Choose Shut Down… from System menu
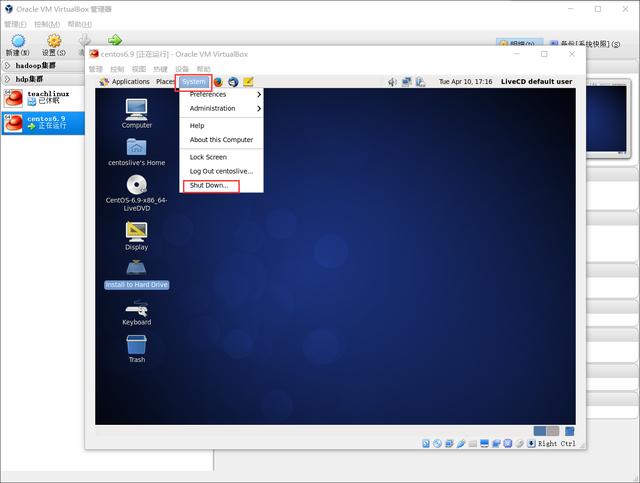The width and height of the screenshot is (640, 483). pos(222,185)
